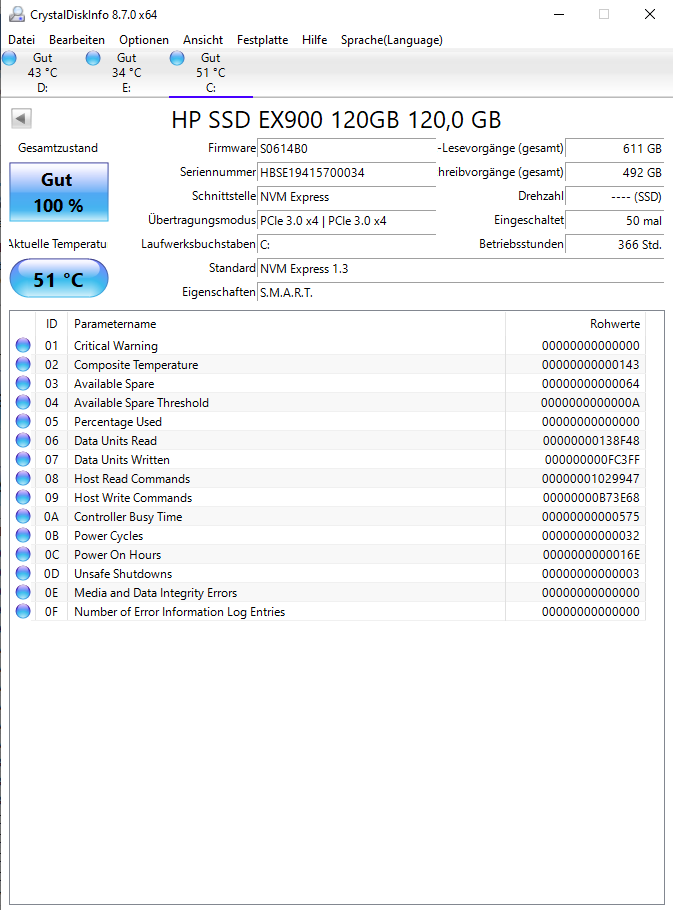
Task: Click the status orb for Available Spare row 03
Action: pos(23,384)
